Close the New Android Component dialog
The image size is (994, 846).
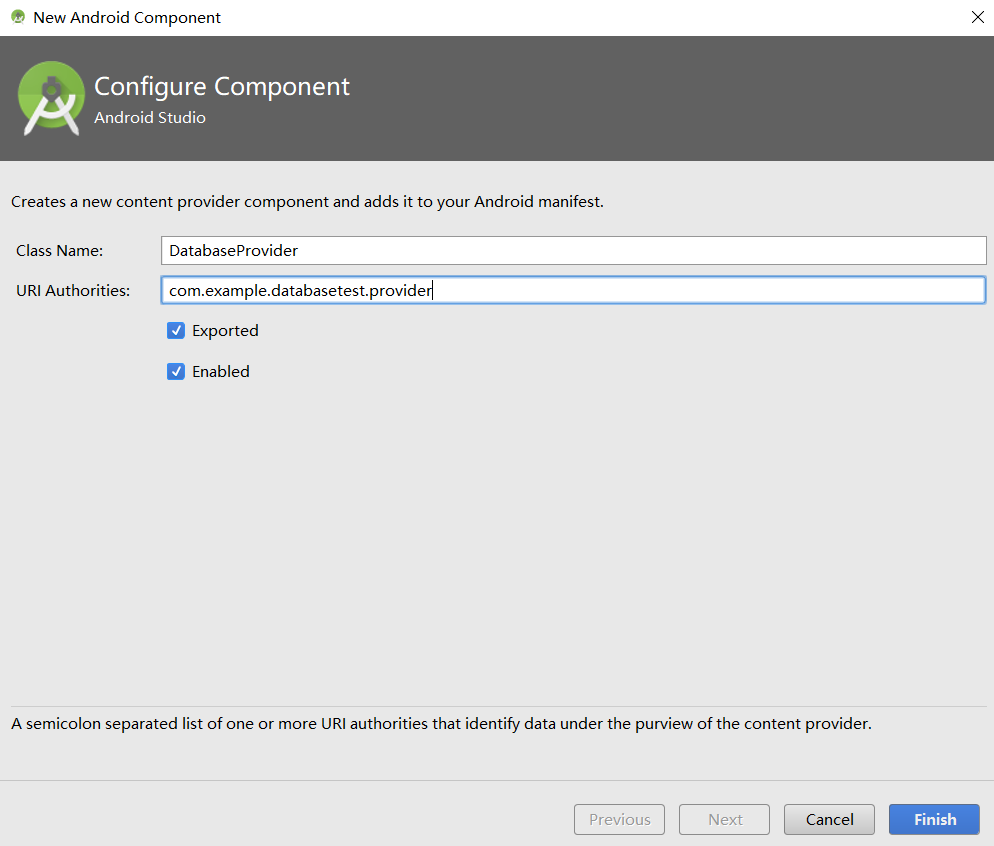point(977,17)
